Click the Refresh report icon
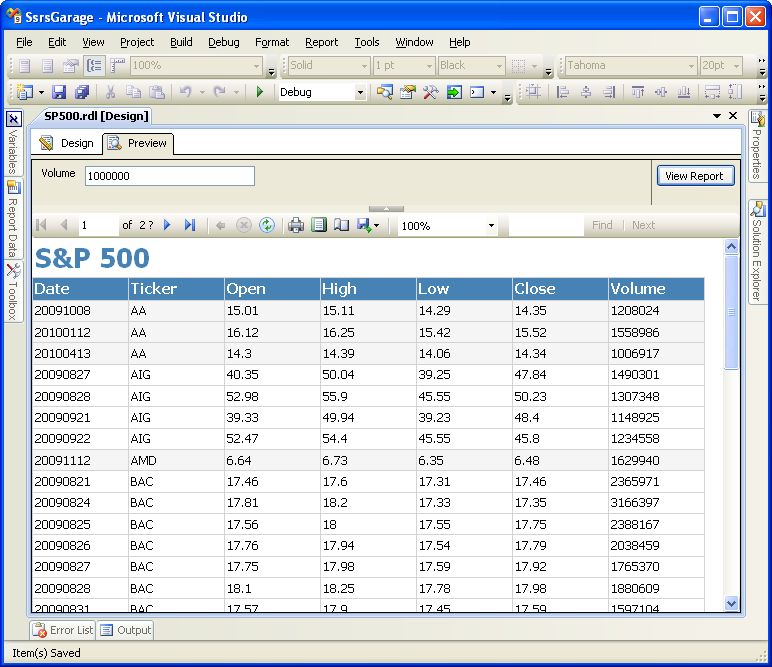 click(267, 225)
